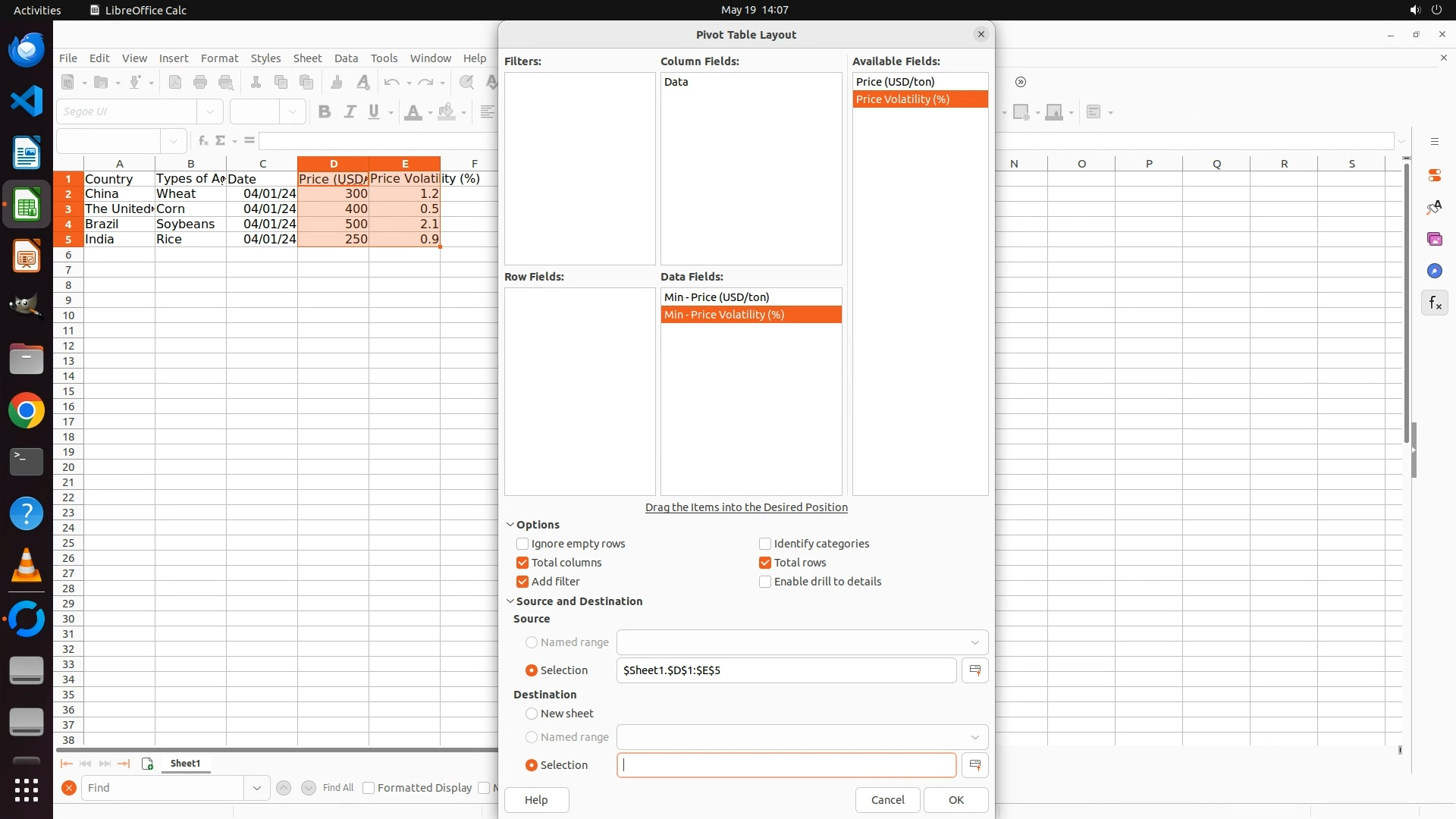Collapse Source and Destination section
This screenshot has width=1456, height=819.
510,601
